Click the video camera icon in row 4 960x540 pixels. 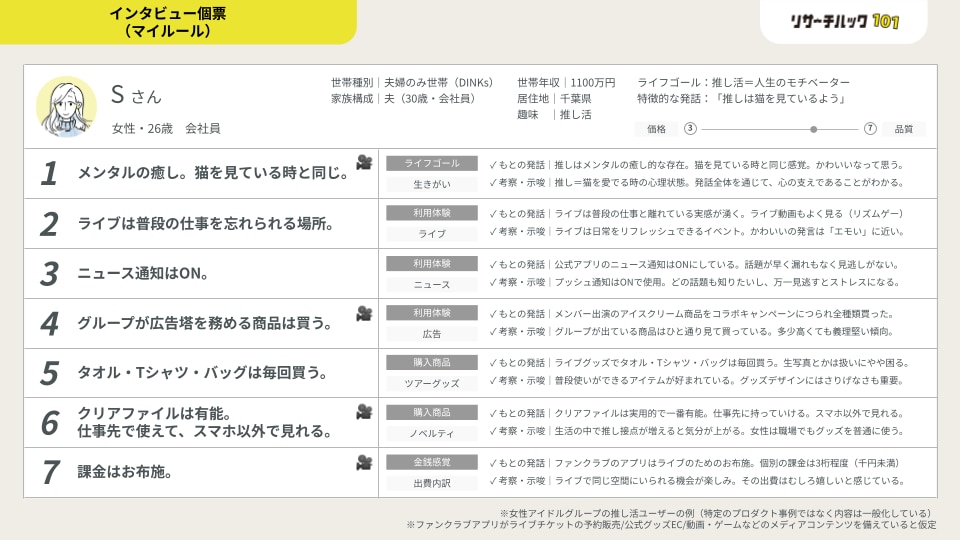pos(364,313)
